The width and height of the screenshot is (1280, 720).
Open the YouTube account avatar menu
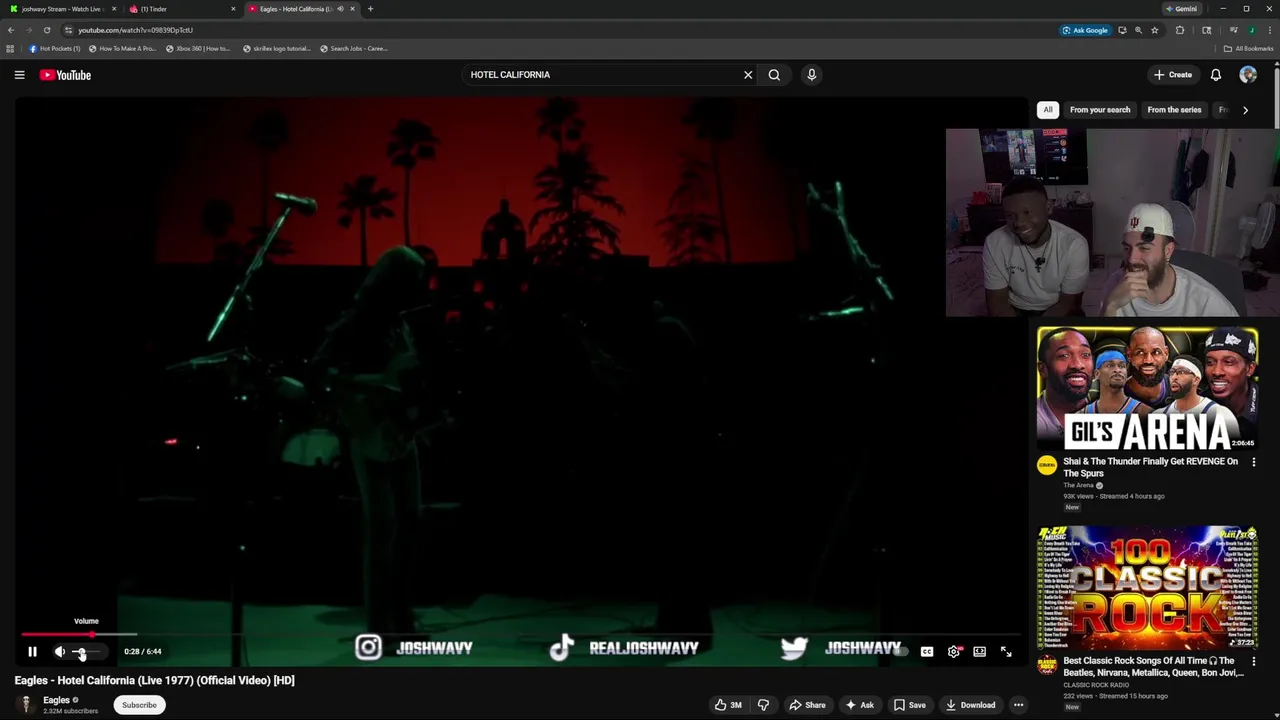(1248, 75)
